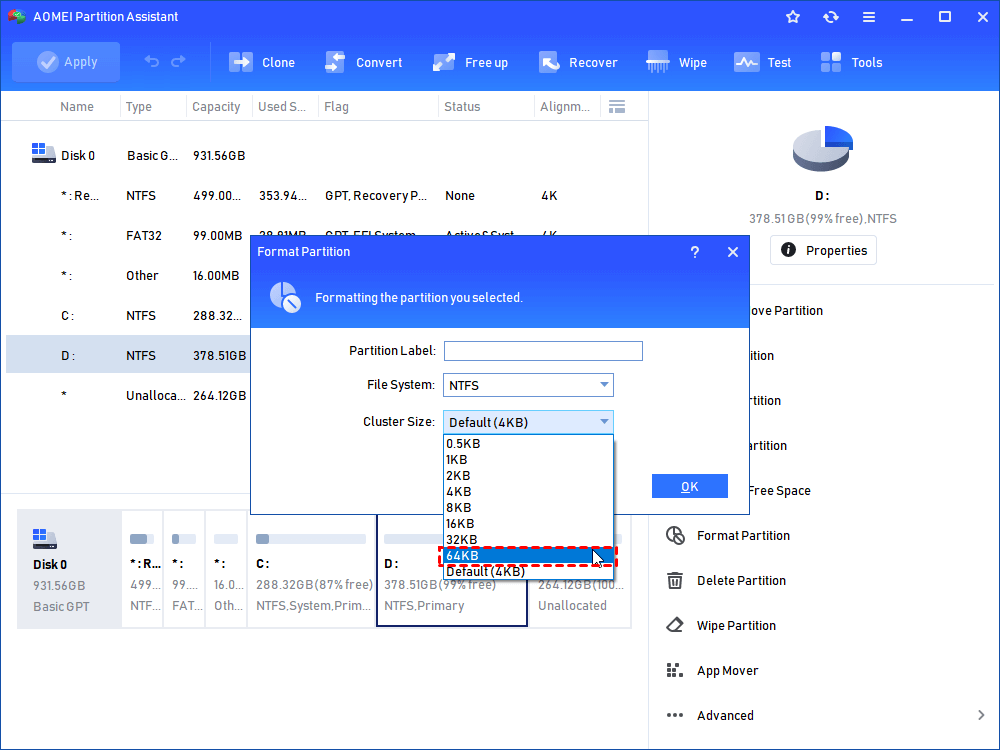
Task: Choose 1KB cluster size
Action: (528, 459)
